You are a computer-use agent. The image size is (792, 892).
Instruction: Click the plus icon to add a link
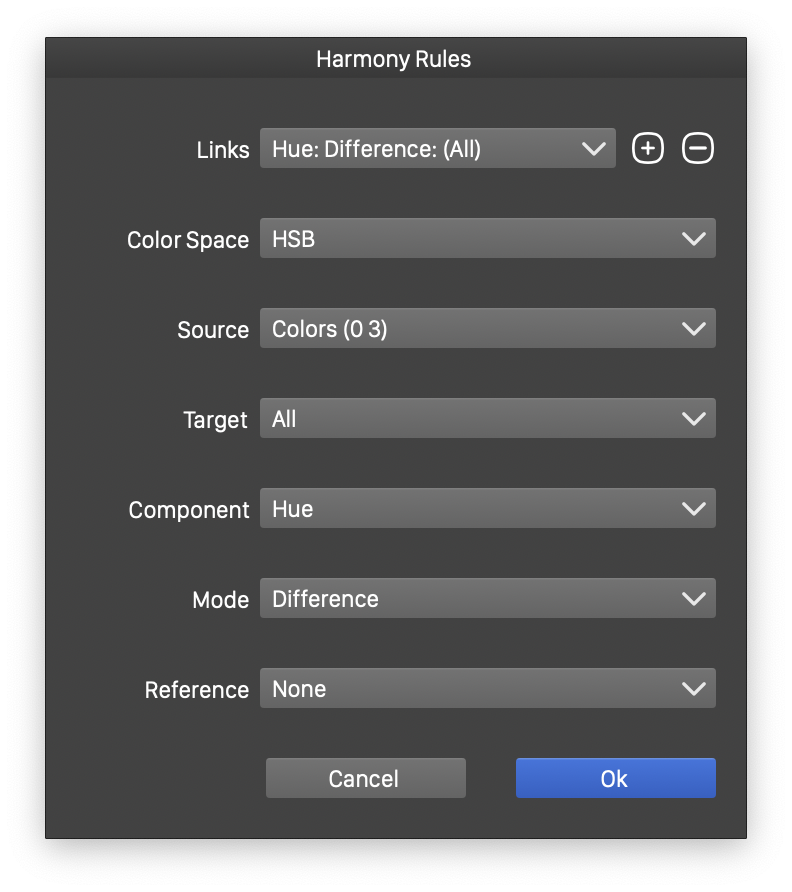pyautogui.click(x=648, y=149)
